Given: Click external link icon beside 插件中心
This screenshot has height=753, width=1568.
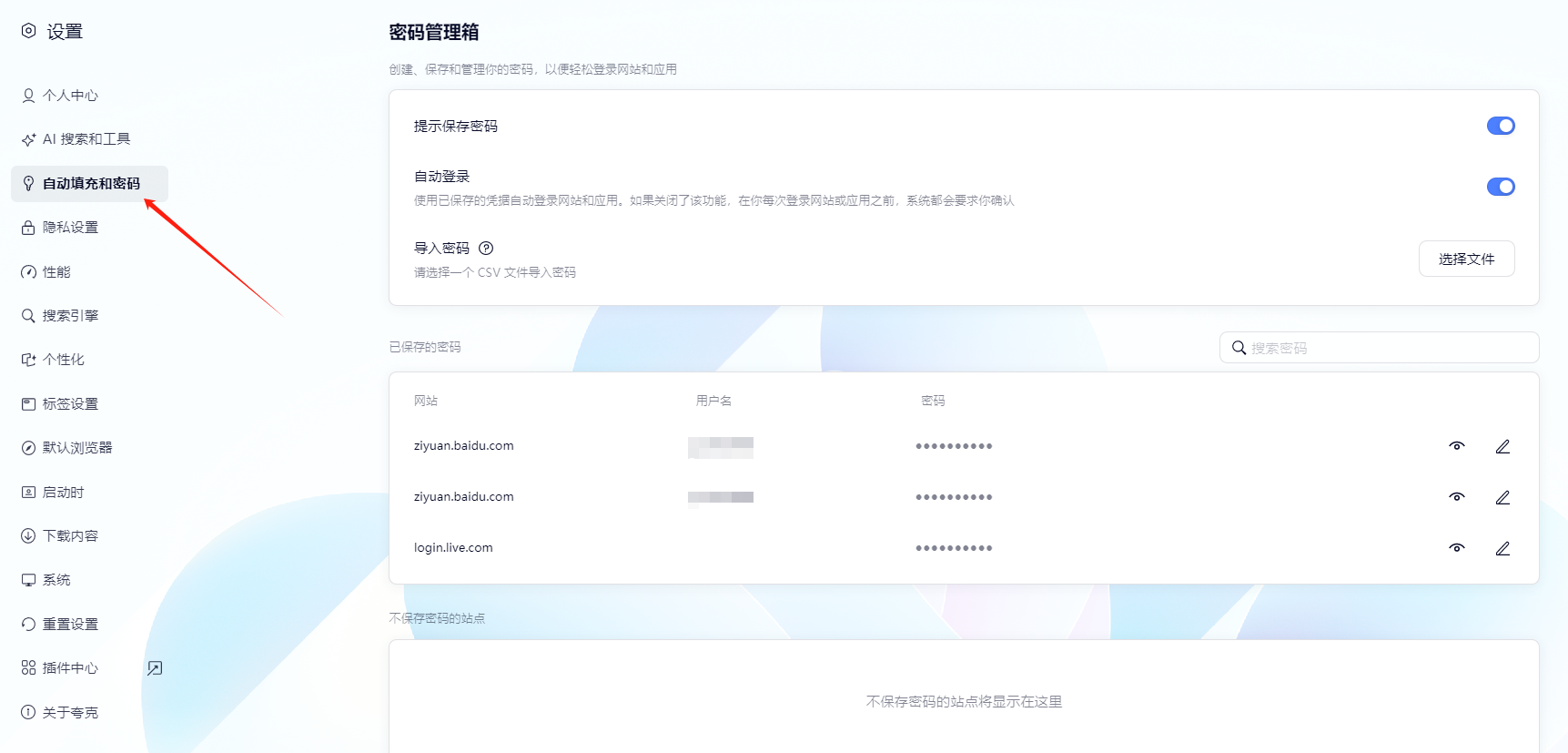Looking at the screenshot, I should click(155, 668).
